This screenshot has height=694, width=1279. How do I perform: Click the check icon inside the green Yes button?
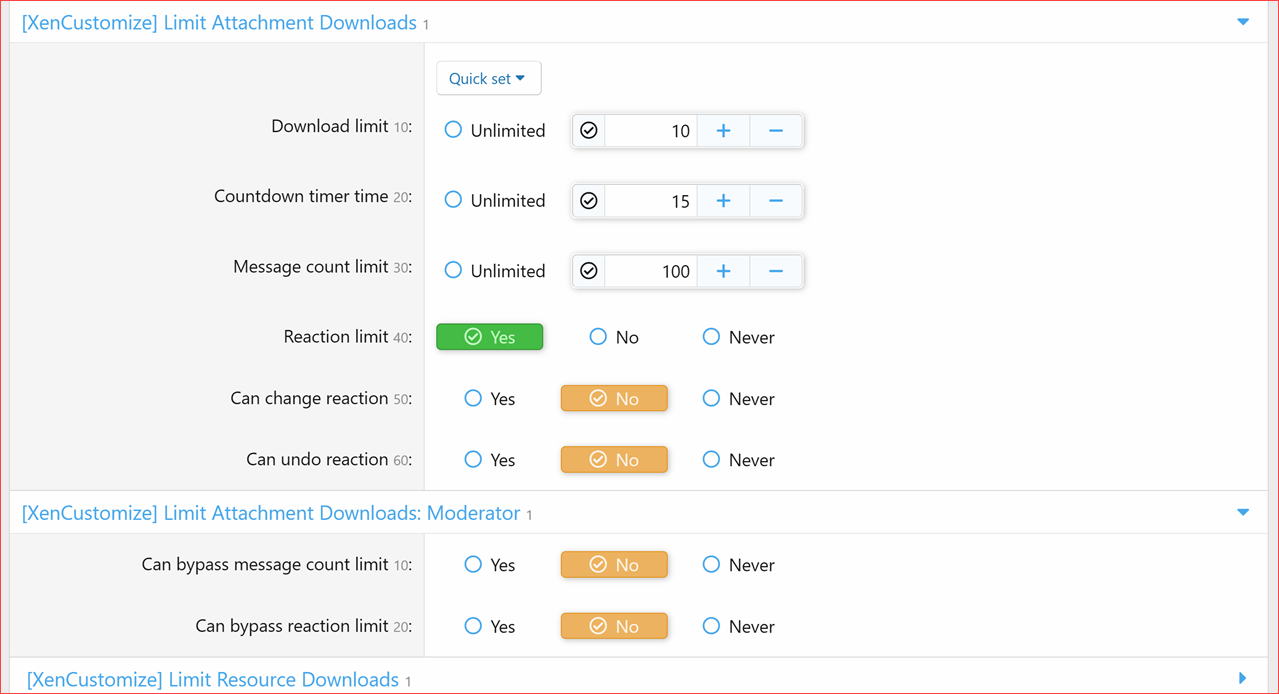click(x=472, y=336)
